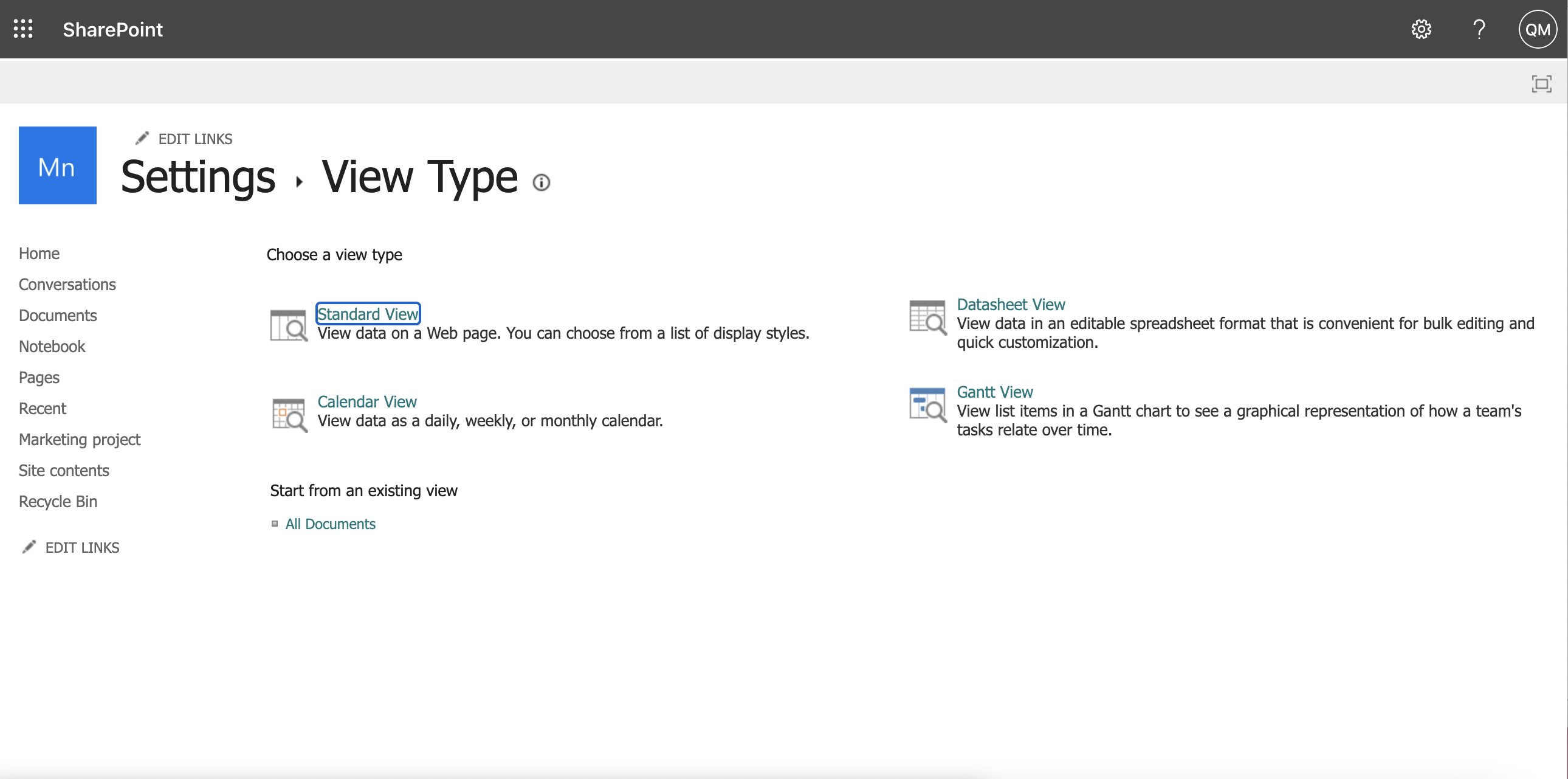1568x779 pixels.
Task: Click the Settings breadcrumb title
Action: [198, 176]
